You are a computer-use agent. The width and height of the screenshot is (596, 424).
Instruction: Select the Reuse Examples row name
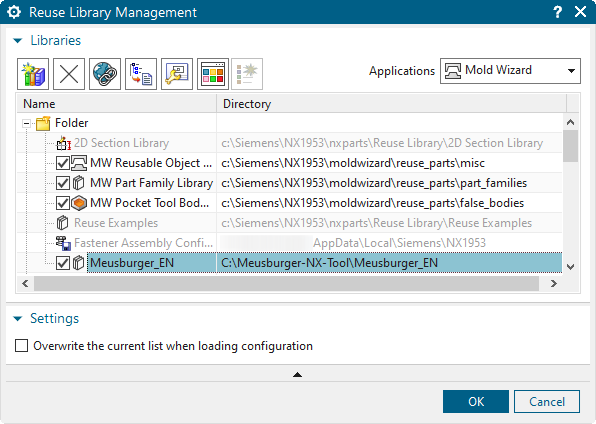[116, 223]
